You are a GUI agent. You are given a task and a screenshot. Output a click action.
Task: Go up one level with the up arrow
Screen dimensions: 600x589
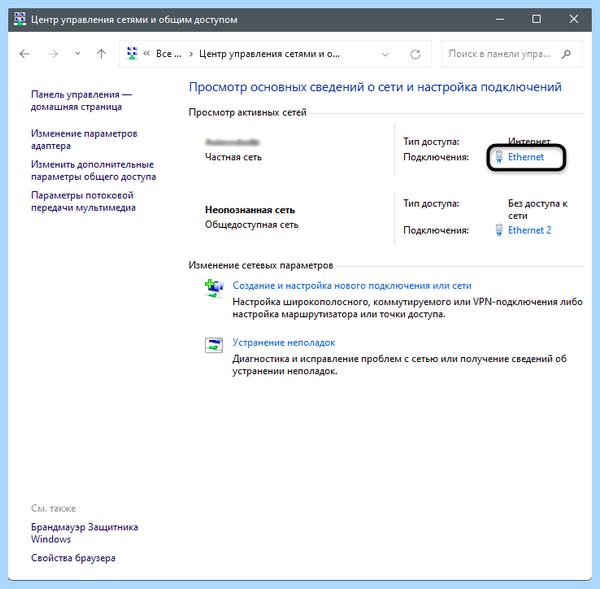(x=101, y=54)
